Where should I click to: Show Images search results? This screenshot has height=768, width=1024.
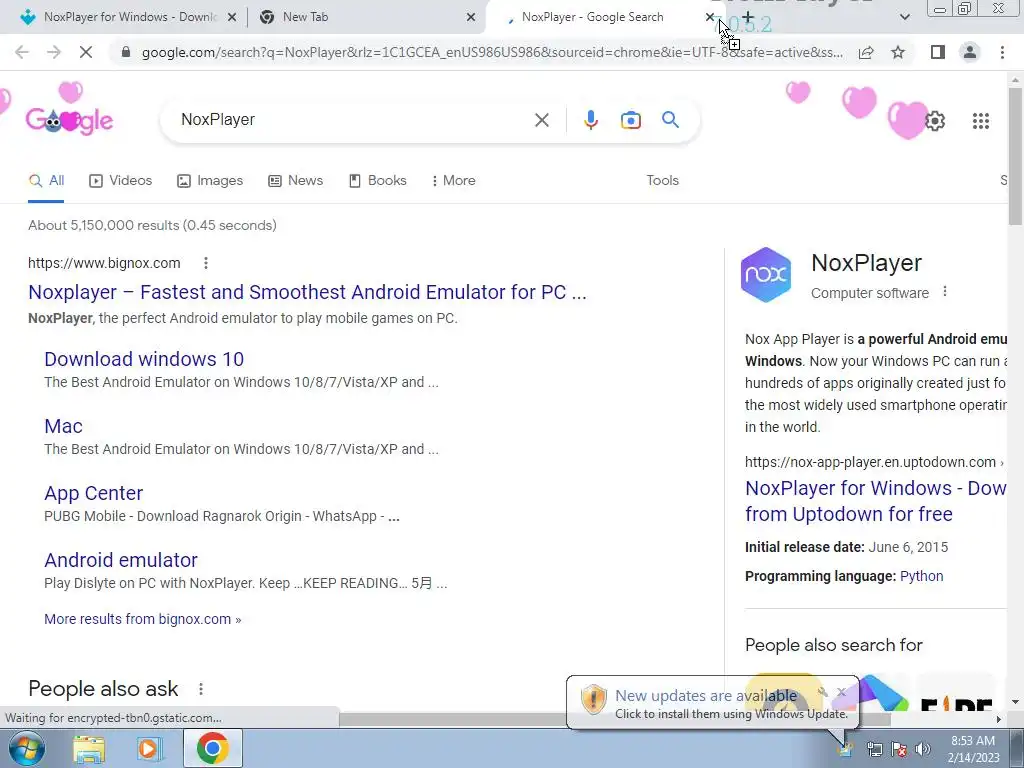210,180
